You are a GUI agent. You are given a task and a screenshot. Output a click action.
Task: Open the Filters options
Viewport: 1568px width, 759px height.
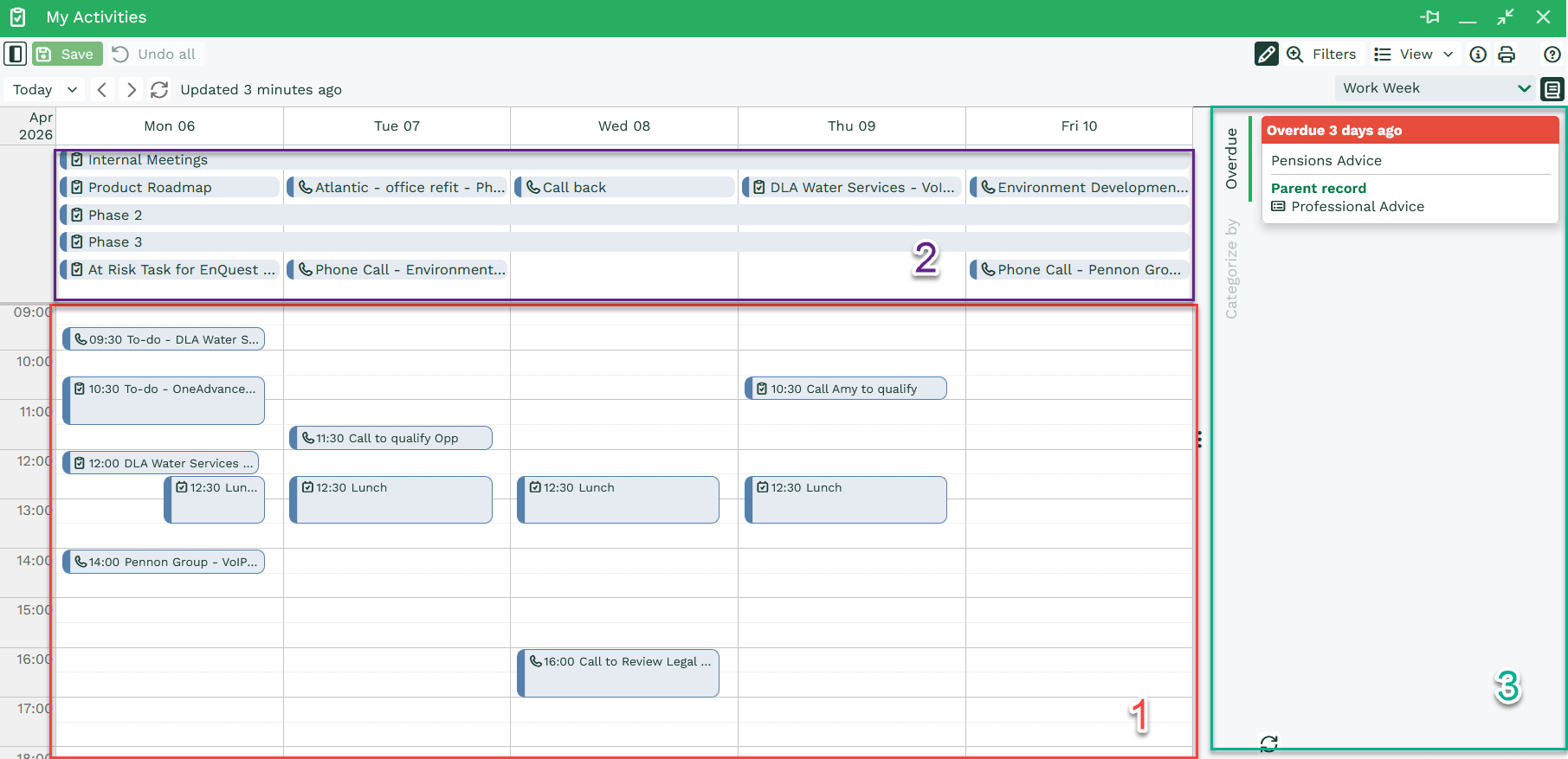click(x=1333, y=54)
